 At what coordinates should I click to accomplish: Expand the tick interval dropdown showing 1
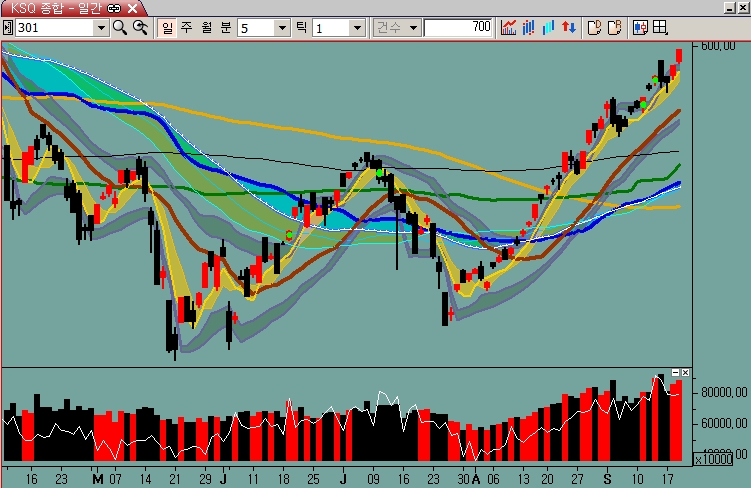357,28
